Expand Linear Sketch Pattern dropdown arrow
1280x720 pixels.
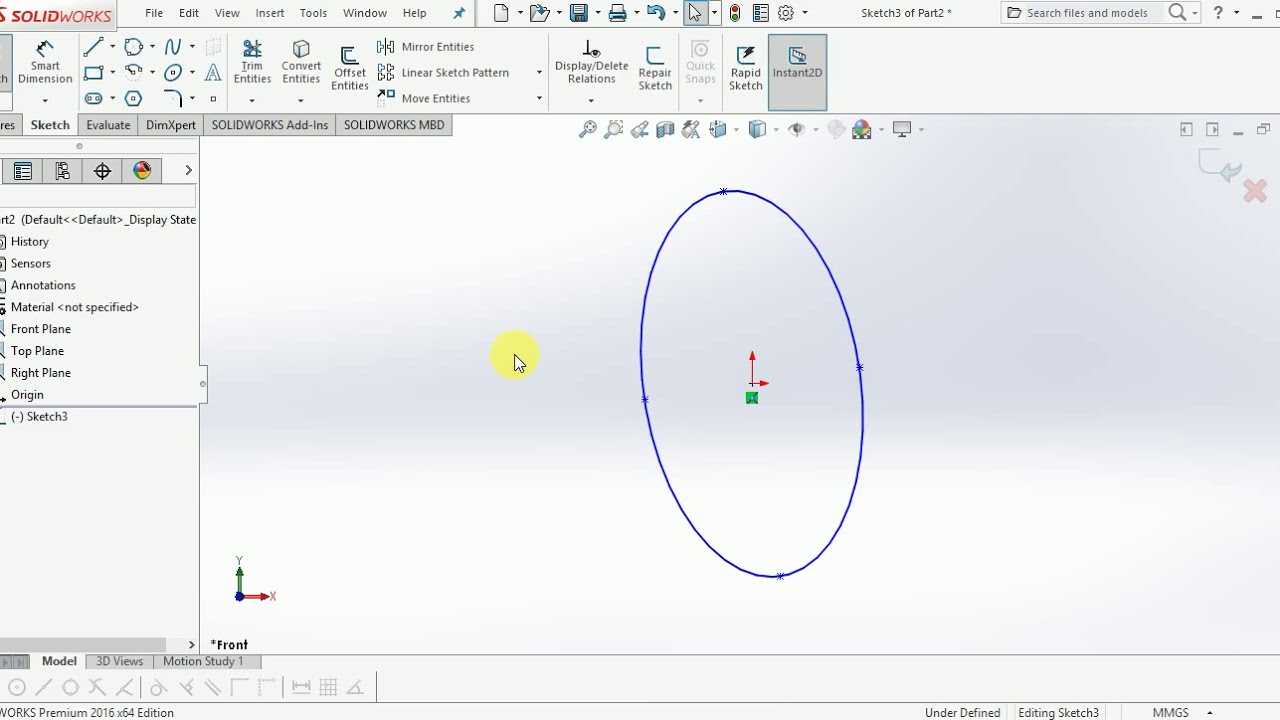tap(539, 73)
